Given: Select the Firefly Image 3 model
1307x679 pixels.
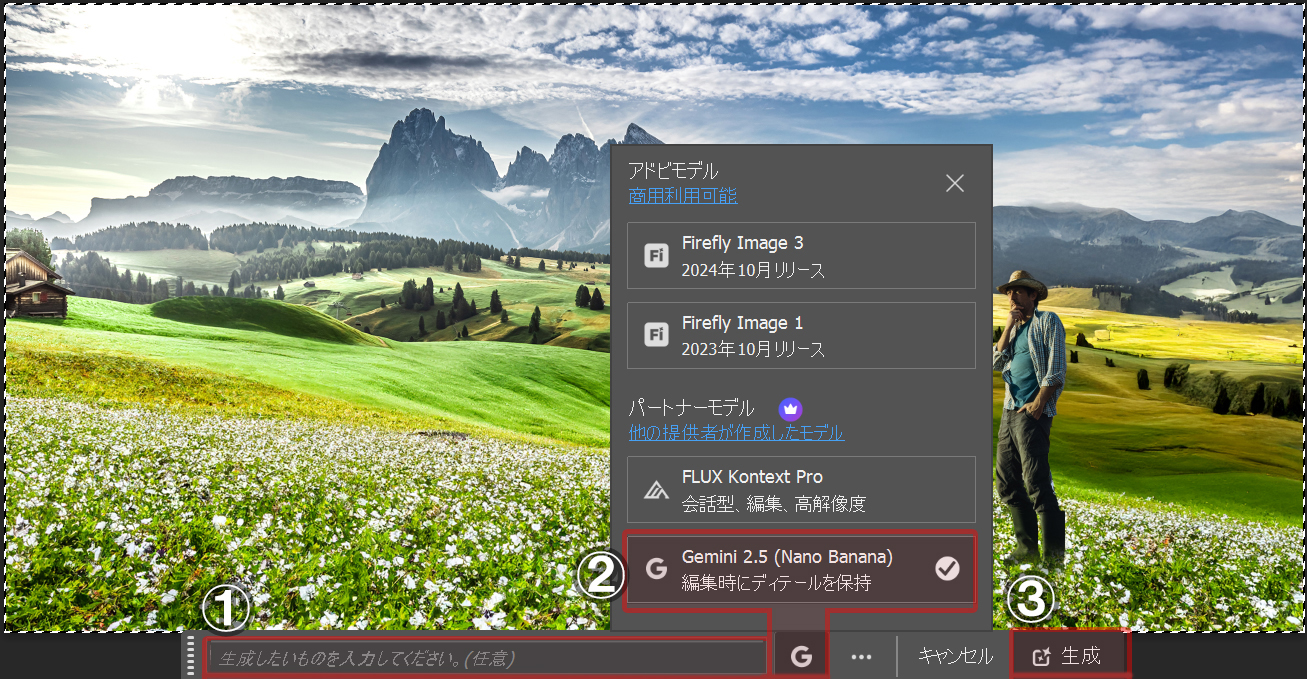Looking at the screenshot, I should coord(801,256).
